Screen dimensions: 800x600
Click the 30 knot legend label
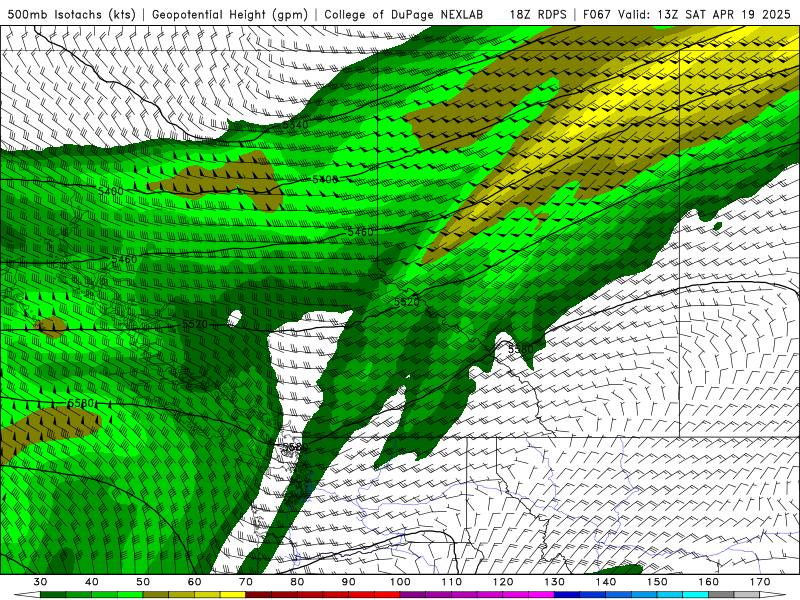click(40, 582)
